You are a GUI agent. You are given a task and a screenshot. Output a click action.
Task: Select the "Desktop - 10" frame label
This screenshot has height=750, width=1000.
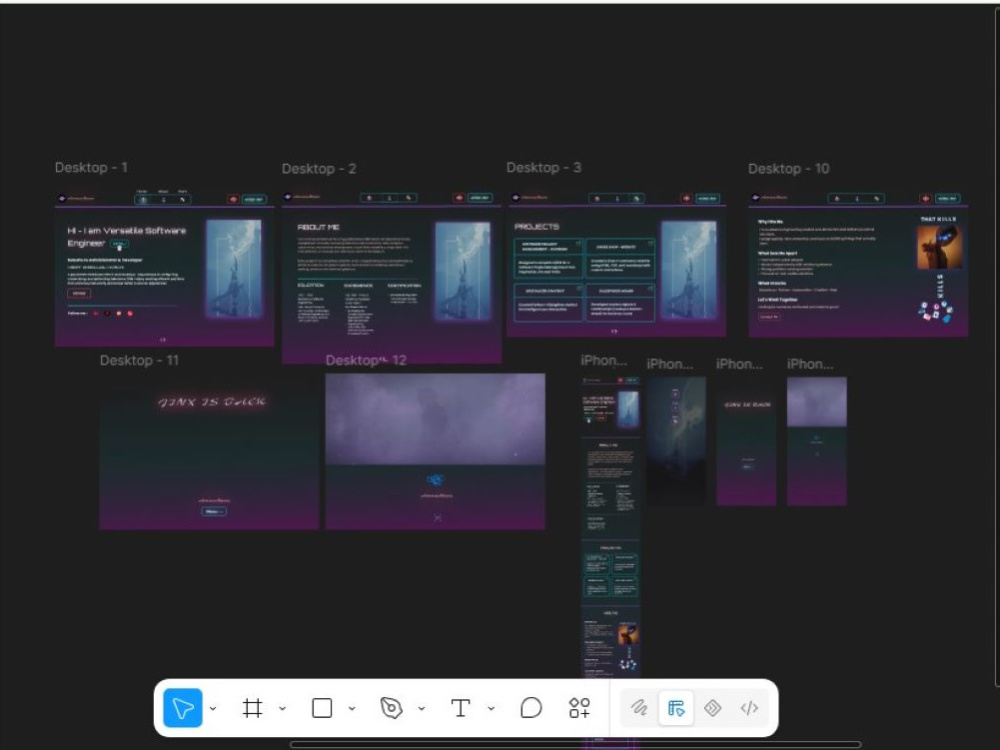click(x=788, y=169)
